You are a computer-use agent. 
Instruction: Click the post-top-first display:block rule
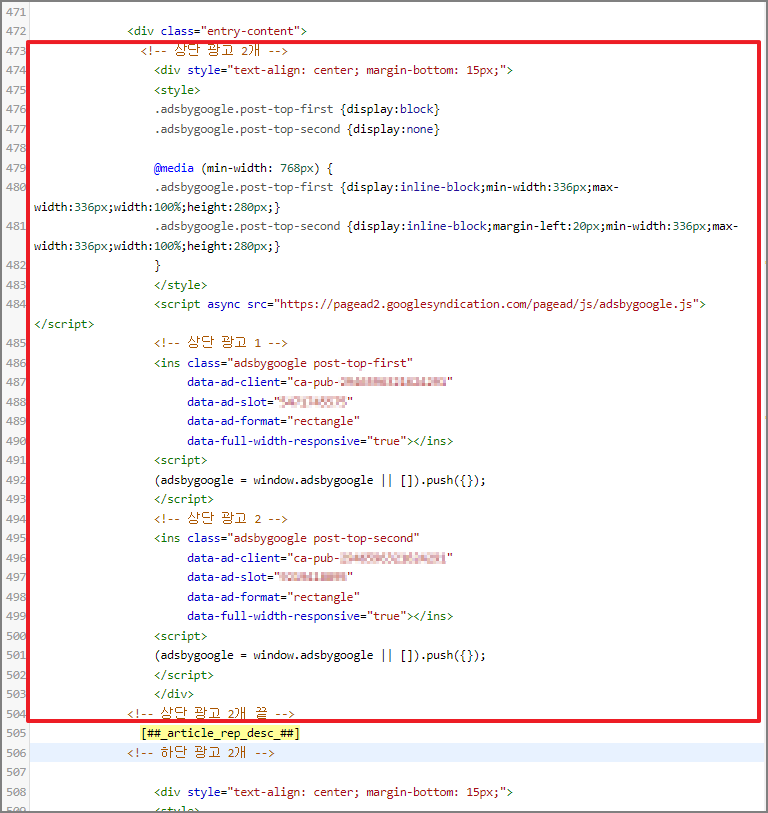(x=297, y=109)
